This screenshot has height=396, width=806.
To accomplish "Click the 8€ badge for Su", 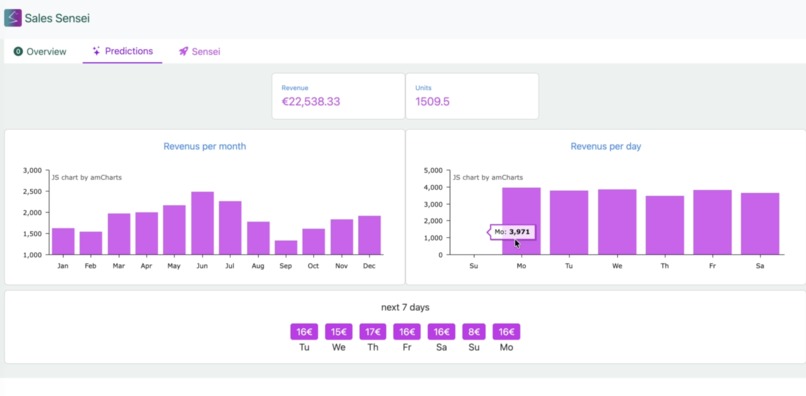I will pos(474,332).
